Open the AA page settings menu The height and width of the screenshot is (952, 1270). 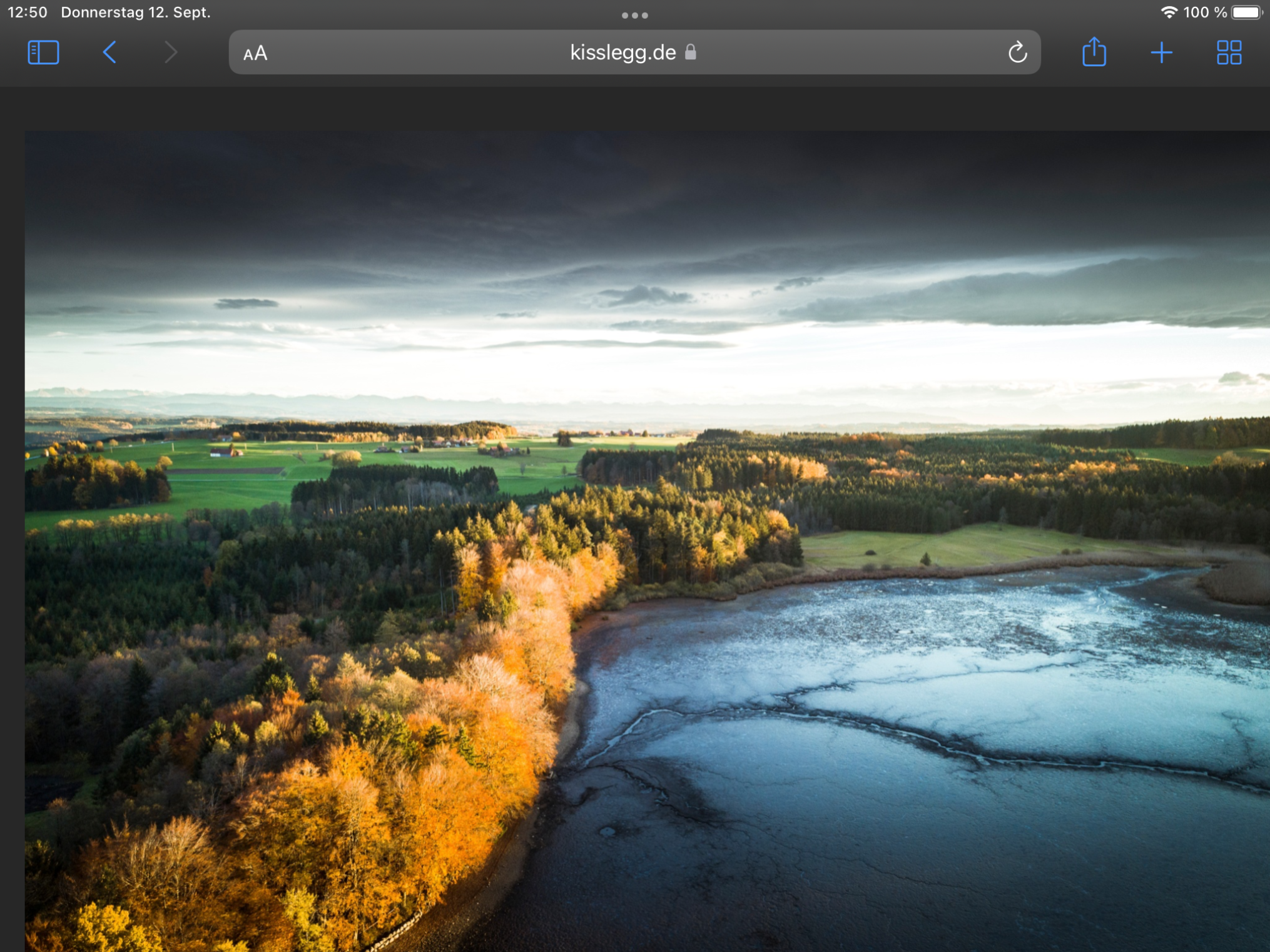(x=255, y=53)
